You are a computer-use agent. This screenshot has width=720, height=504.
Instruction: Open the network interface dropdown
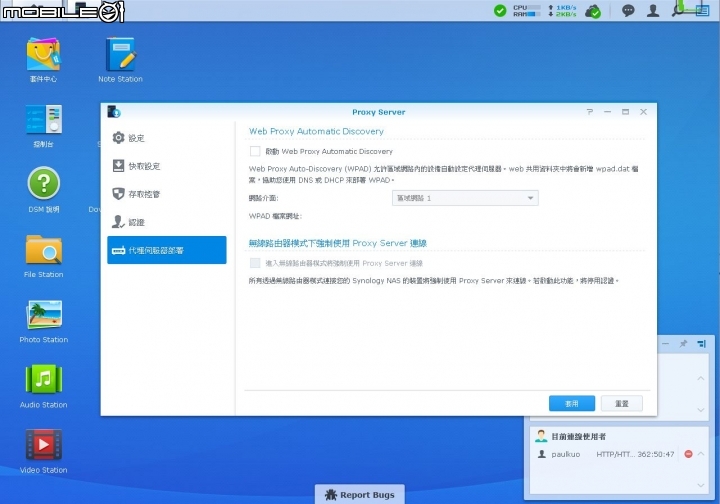465,198
